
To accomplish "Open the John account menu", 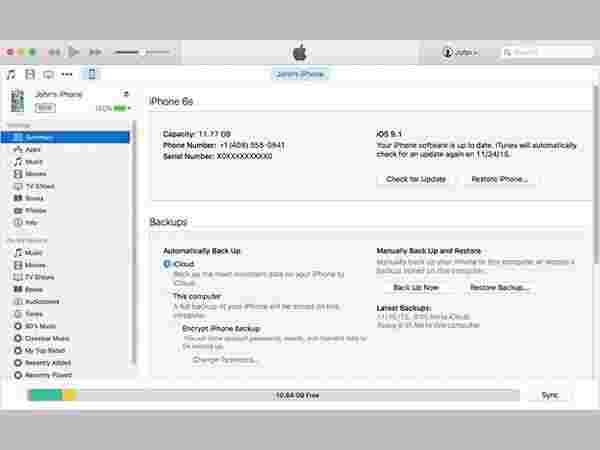I will pos(461,52).
